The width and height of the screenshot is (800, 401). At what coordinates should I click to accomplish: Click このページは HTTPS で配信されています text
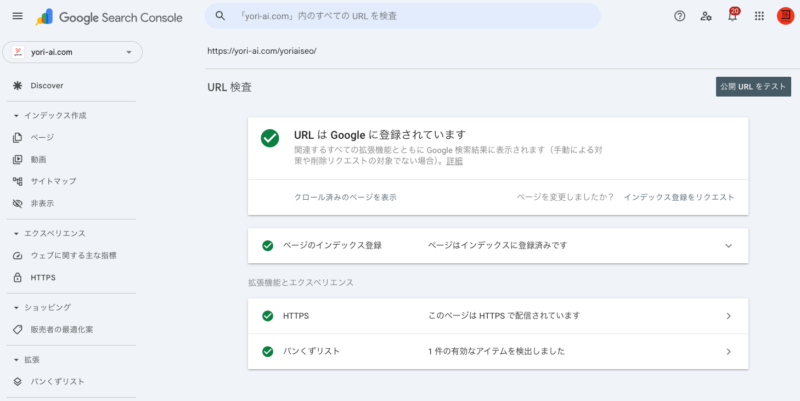pyautogui.click(x=504, y=316)
